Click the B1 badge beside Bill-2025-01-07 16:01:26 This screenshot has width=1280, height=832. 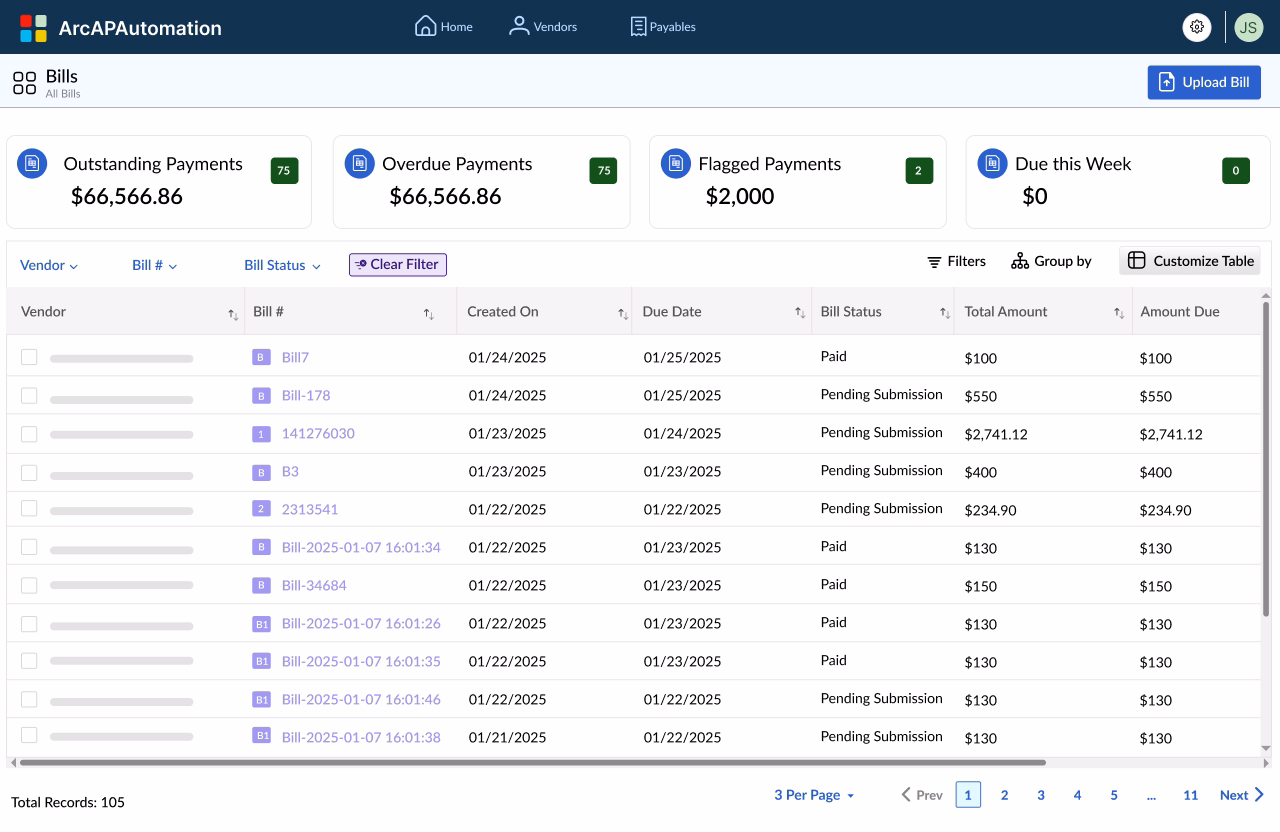[261, 623]
